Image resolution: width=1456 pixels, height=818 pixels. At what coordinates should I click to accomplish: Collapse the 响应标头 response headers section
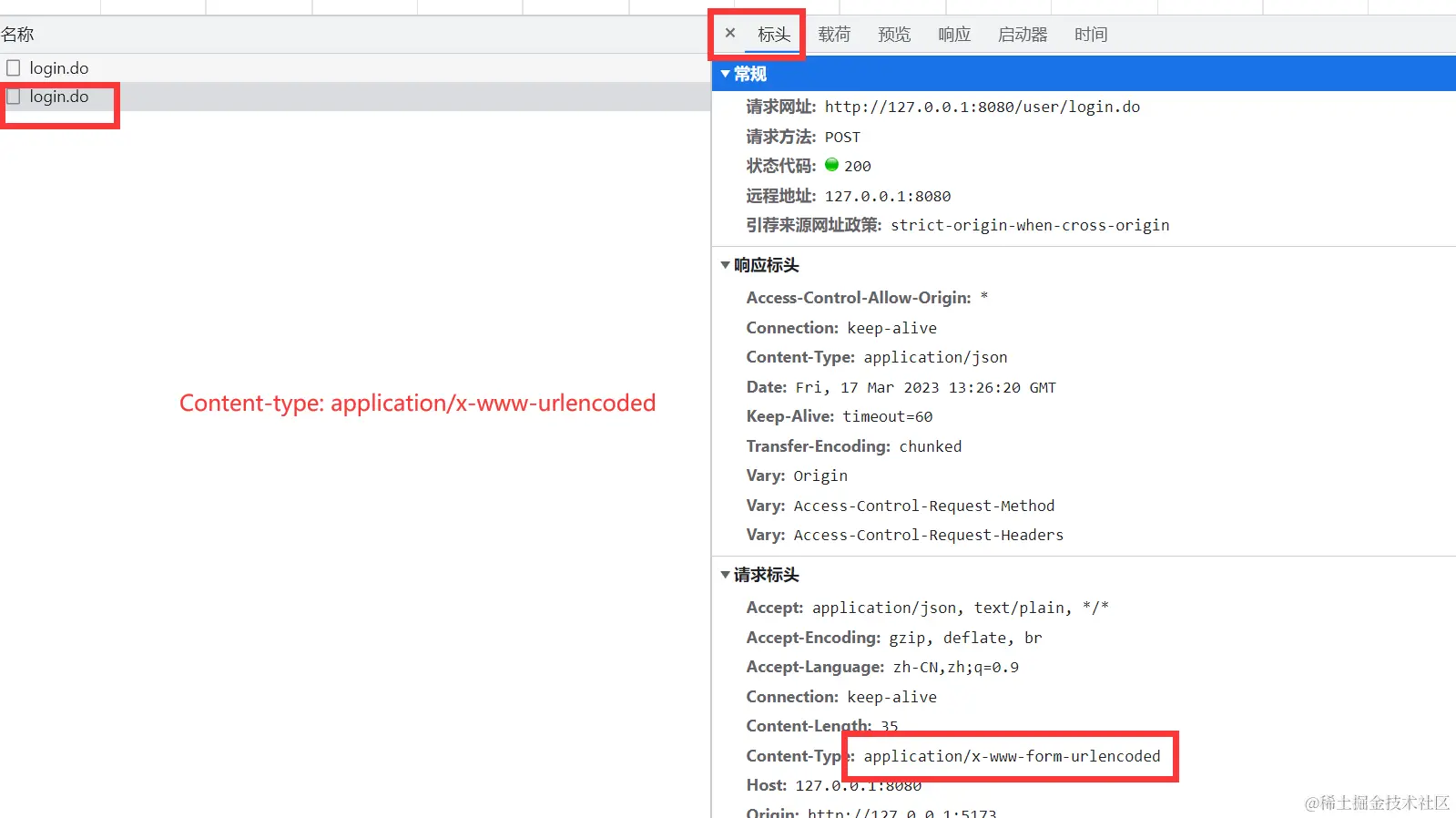(726, 265)
